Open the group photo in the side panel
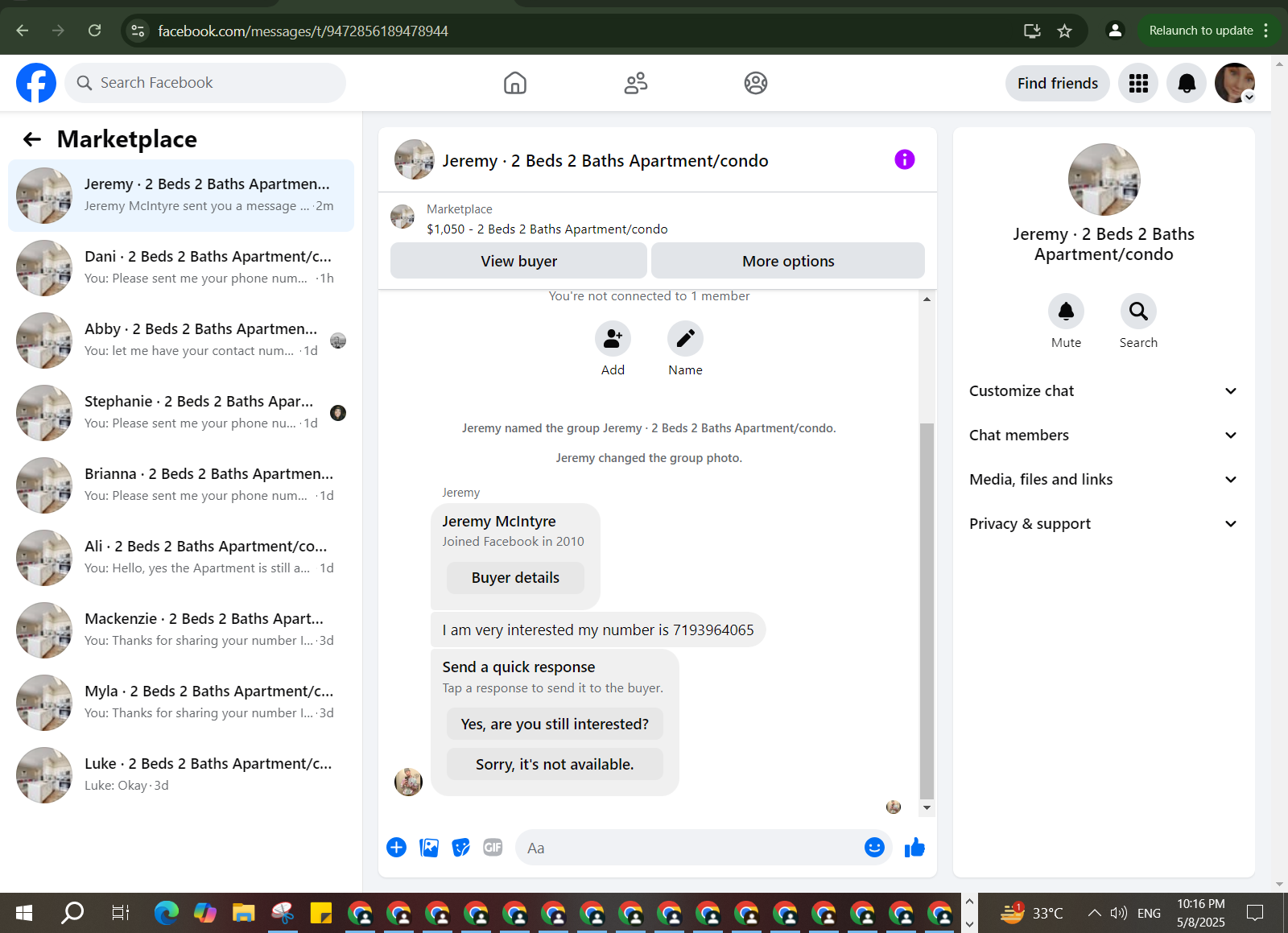Image resolution: width=1288 pixels, height=933 pixels. click(x=1104, y=180)
